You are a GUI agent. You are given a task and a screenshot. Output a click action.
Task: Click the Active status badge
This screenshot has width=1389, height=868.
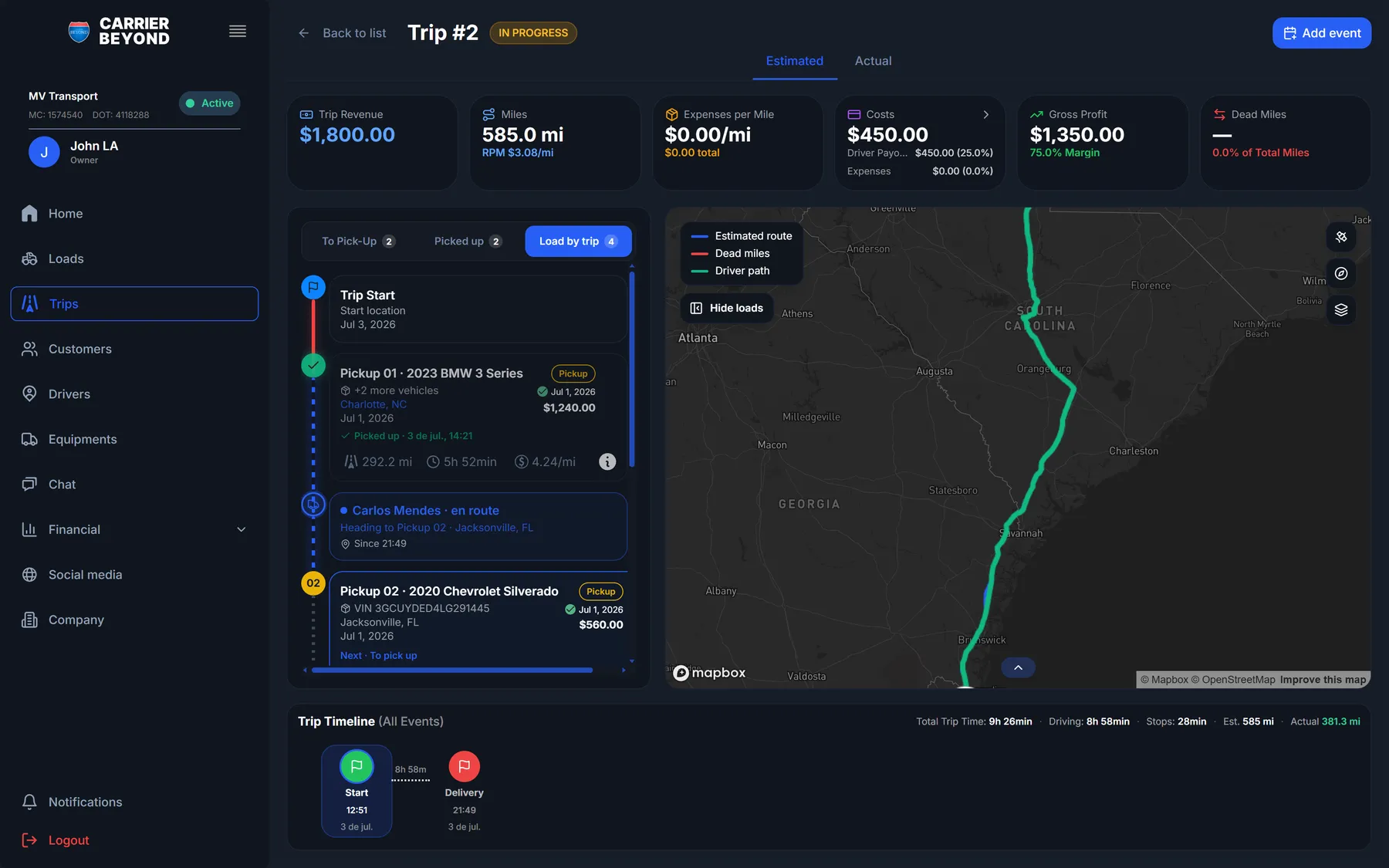tap(210, 103)
